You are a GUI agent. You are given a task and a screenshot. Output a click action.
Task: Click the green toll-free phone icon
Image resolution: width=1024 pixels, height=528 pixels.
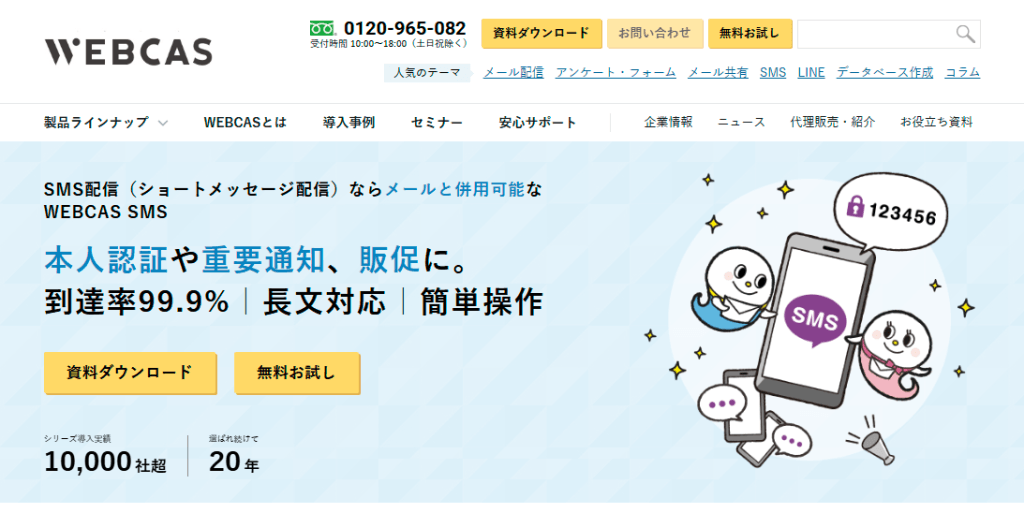click(x=322, y=28)
